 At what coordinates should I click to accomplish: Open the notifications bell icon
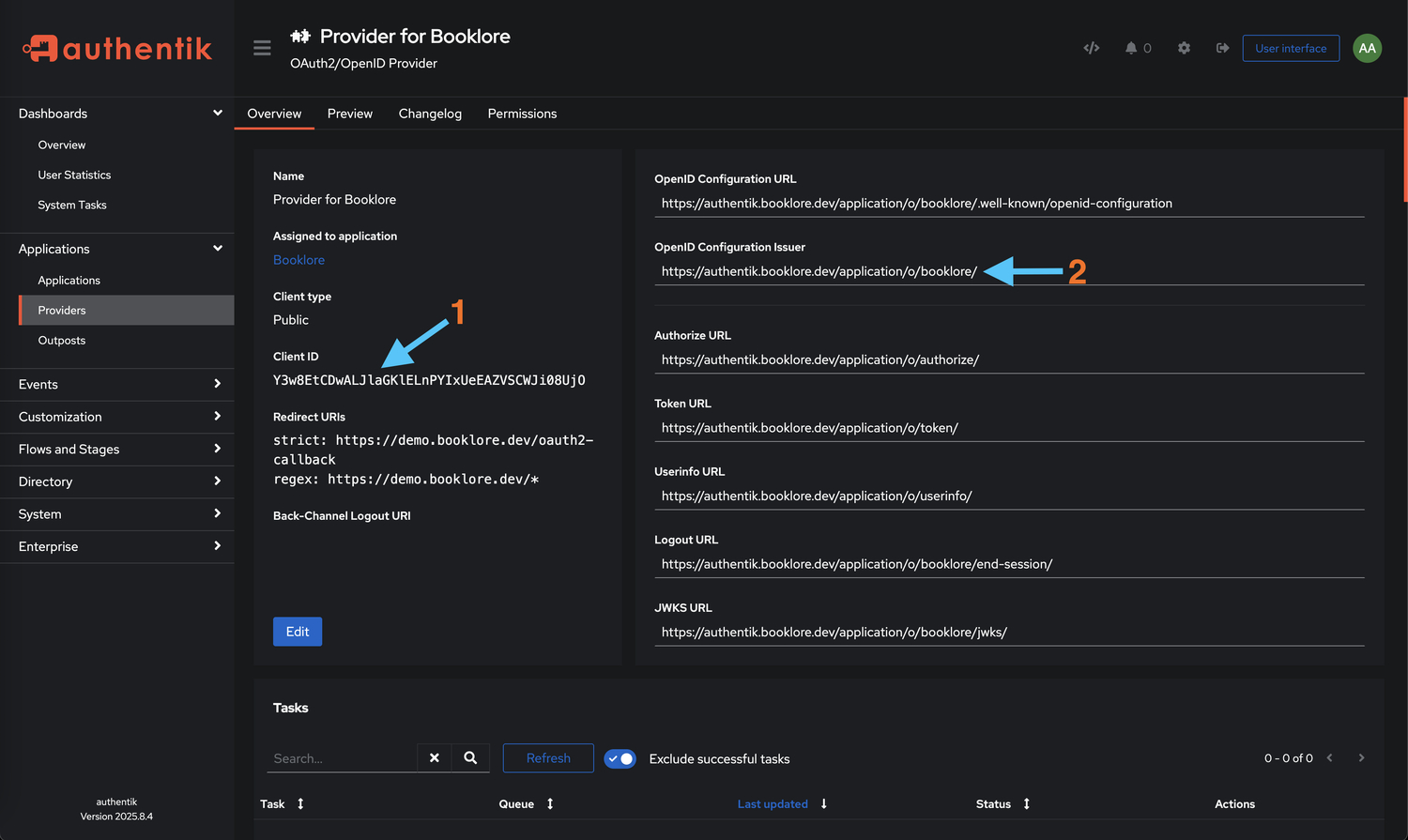(1131, 48)
